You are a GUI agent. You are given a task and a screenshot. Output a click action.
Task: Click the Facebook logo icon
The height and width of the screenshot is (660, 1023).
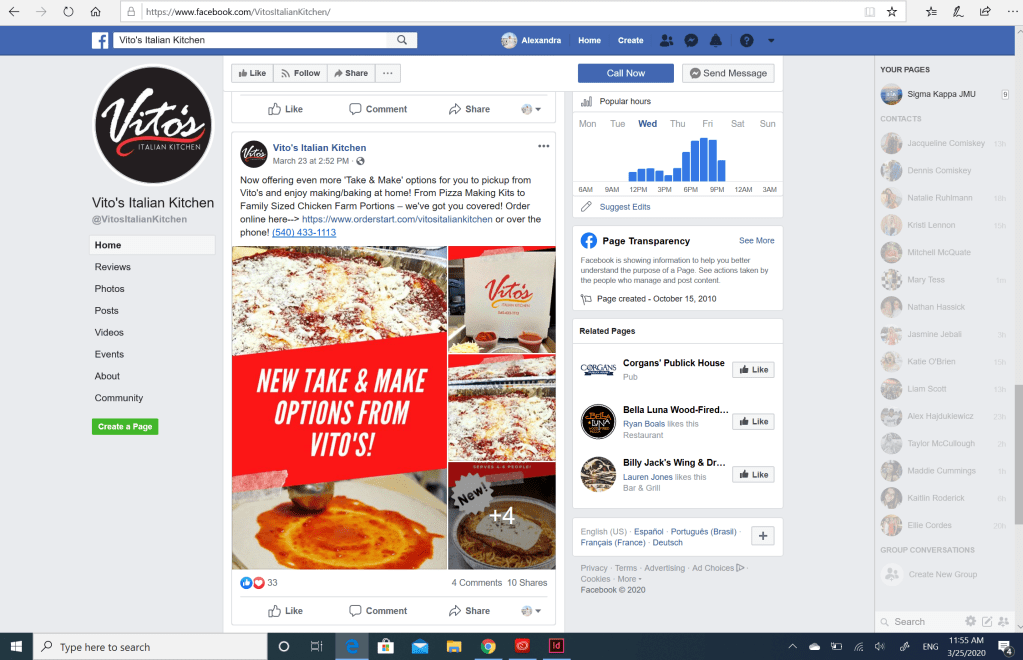coord(100,40)
